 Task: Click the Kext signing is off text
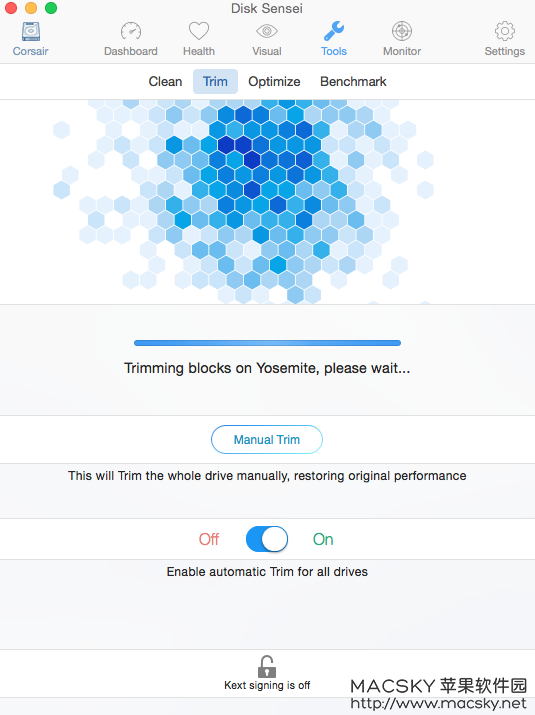267,685
